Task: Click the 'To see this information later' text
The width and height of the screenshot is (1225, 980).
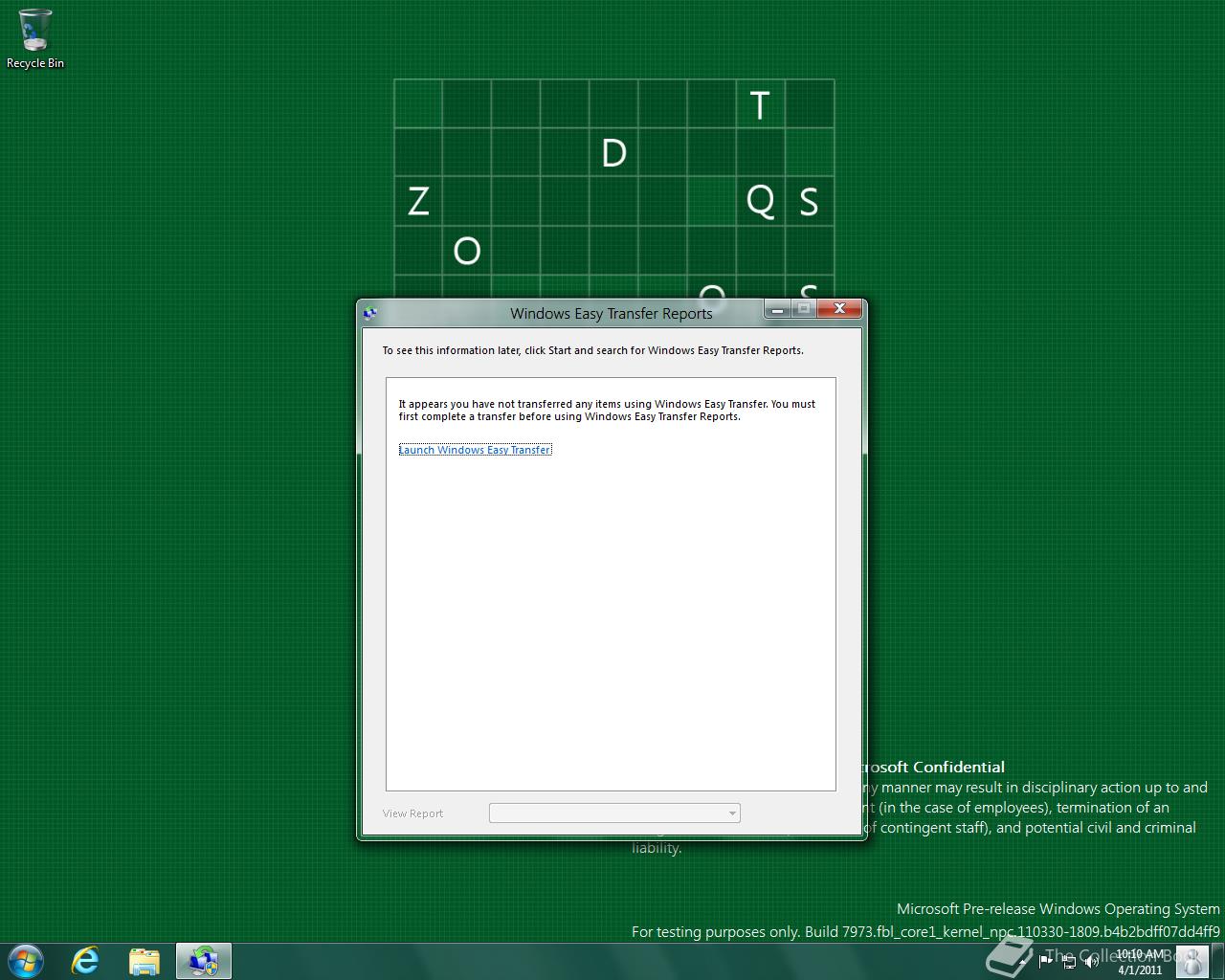Action: 593,350
